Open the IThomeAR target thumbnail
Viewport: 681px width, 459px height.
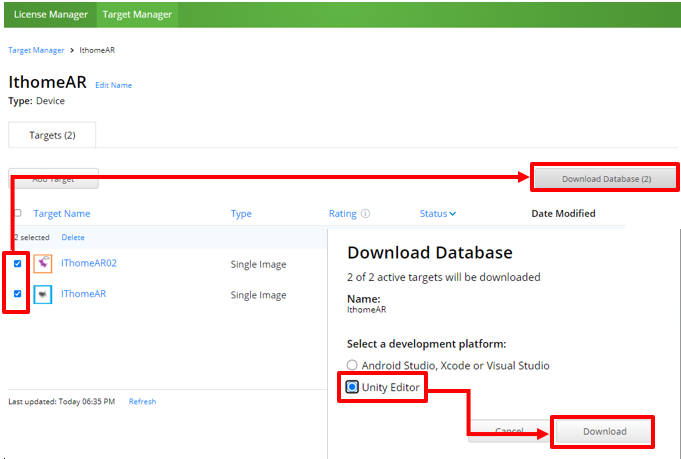coord(43,294)
